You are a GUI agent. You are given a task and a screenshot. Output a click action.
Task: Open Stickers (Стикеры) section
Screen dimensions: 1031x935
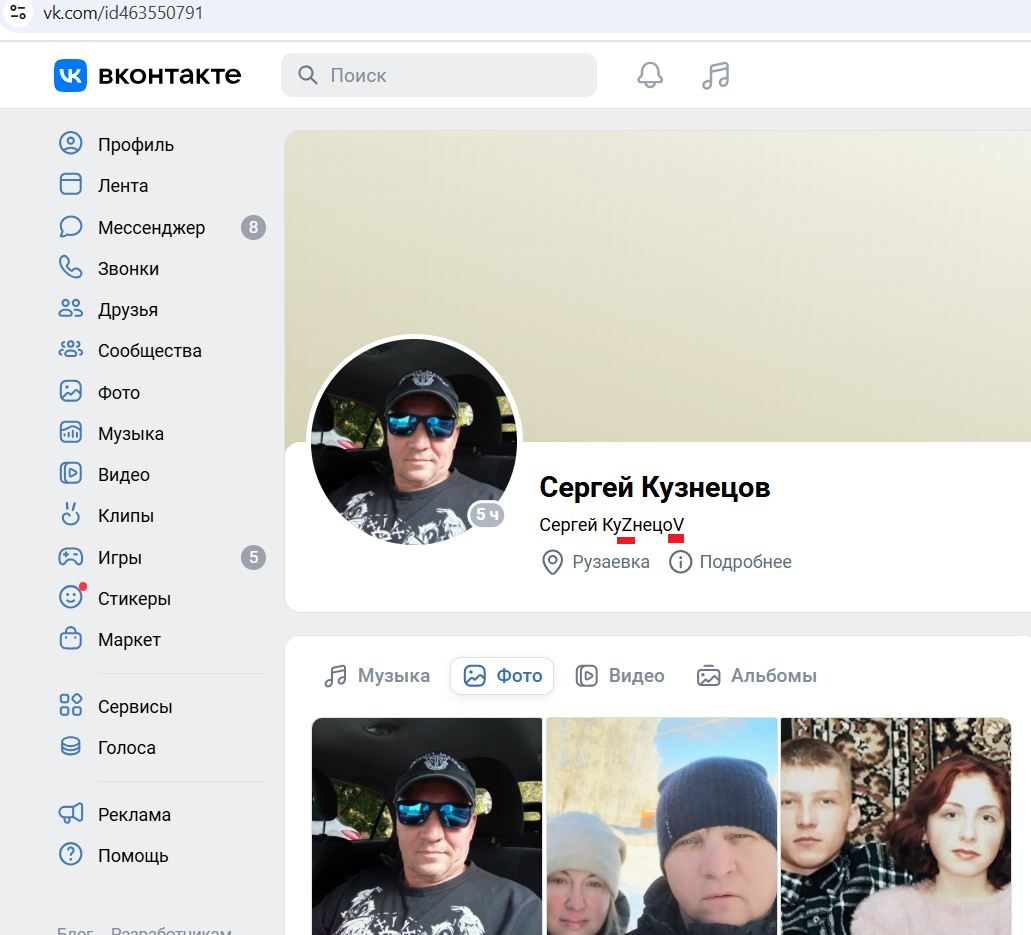(x=134, y=599)
